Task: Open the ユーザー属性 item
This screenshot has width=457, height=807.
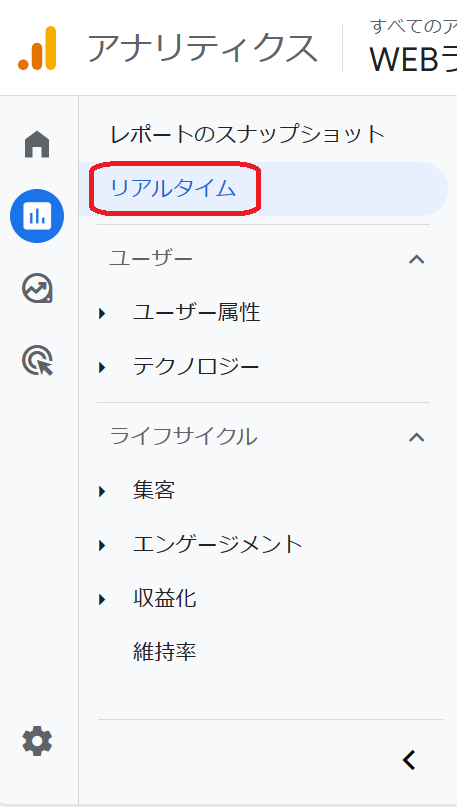Action: coord(197,313)
